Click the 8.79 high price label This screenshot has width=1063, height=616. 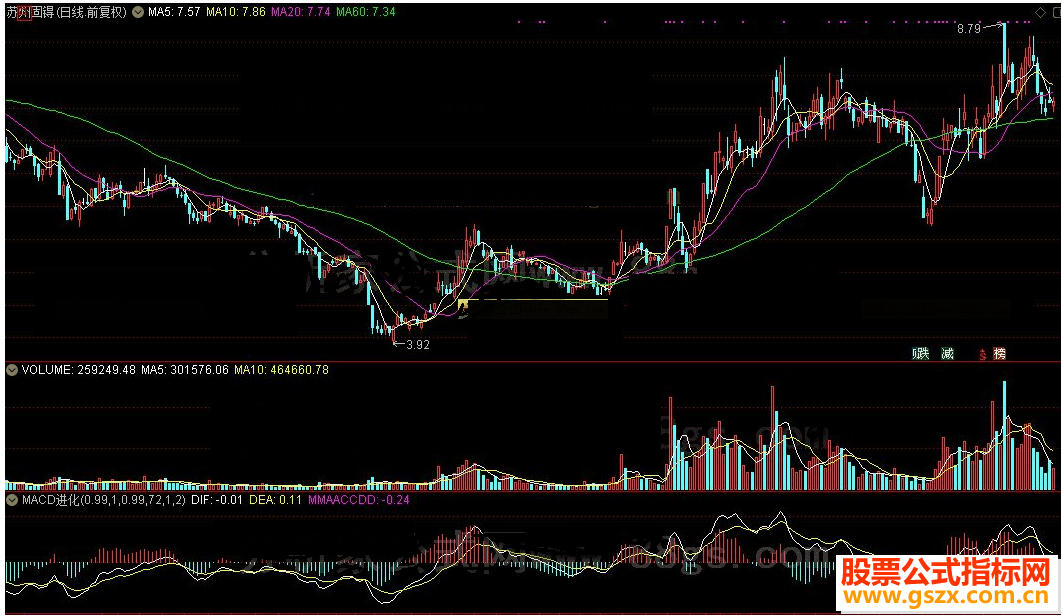click(969, 28)
